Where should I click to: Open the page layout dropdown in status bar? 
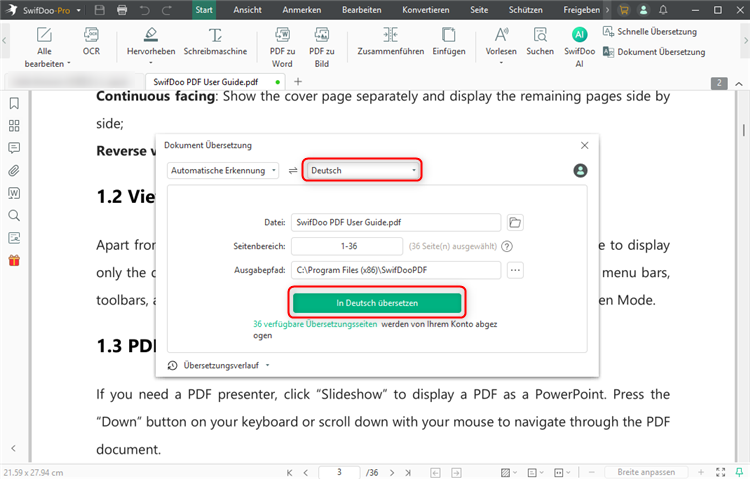(535, 473)
